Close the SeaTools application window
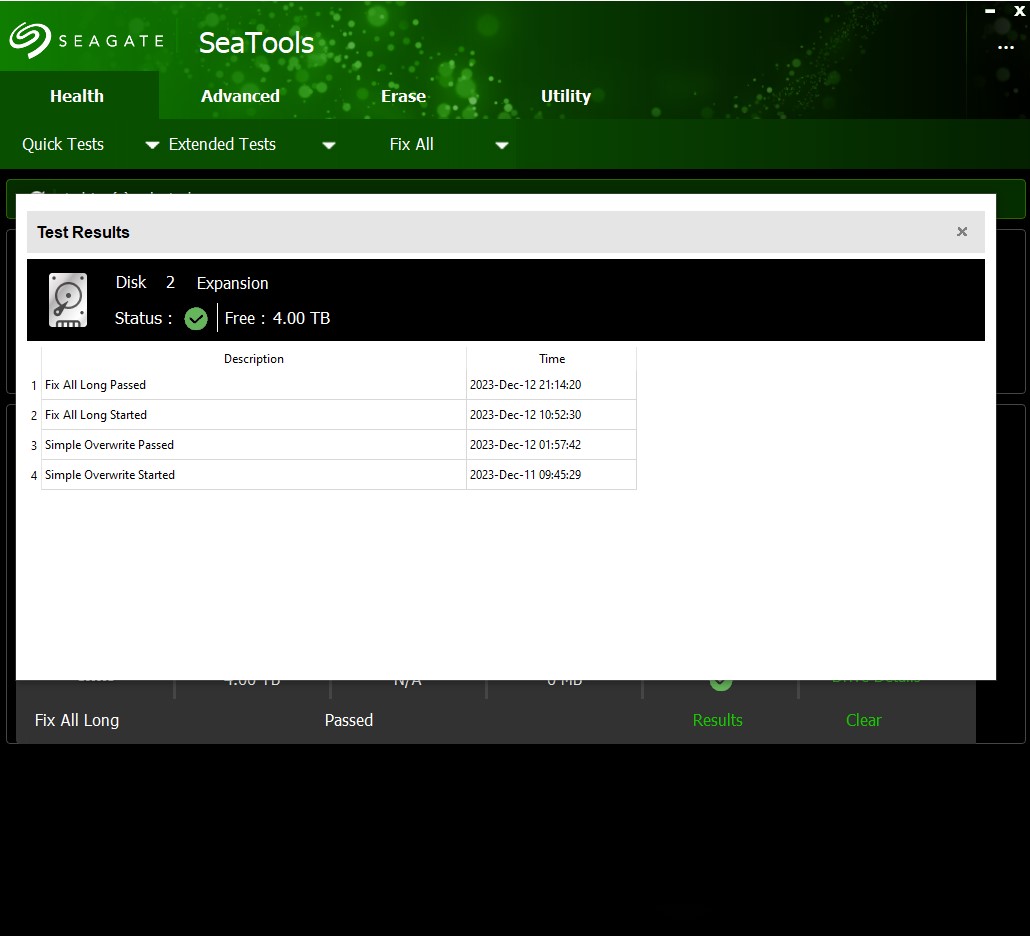The width and height of the screenshot is (1030, 936). click(x=1019, y=11)
